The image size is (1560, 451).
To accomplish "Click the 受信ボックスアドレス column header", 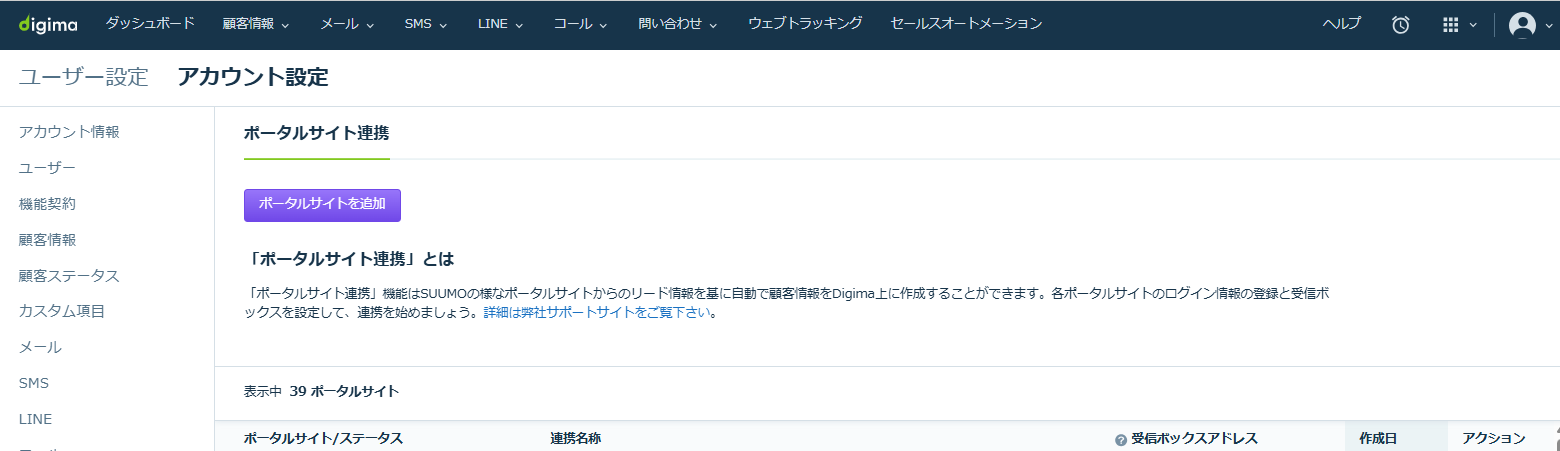I will [x=1194, y=438].
